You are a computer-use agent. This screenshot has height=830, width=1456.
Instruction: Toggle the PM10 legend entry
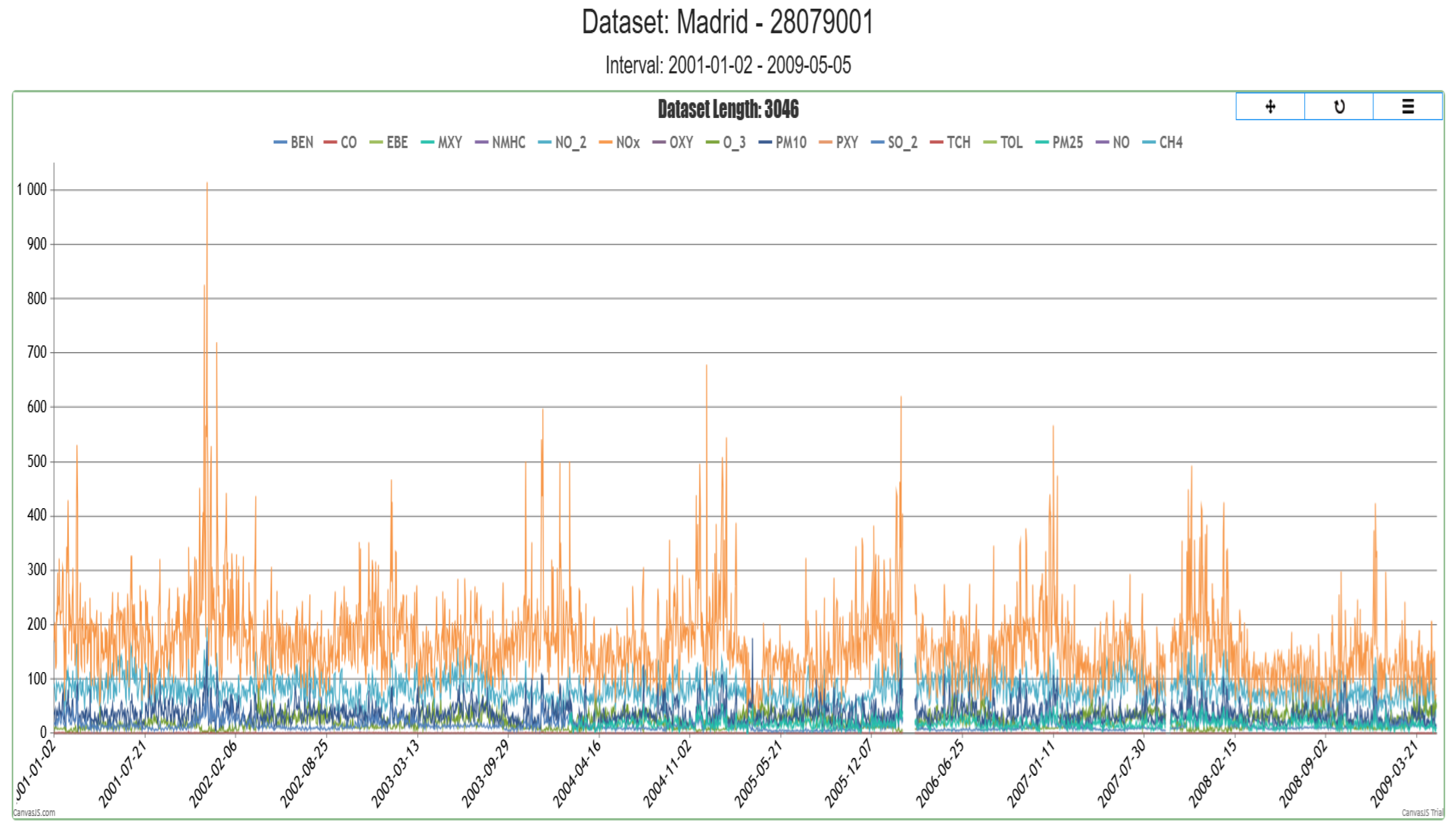[783, 143]
